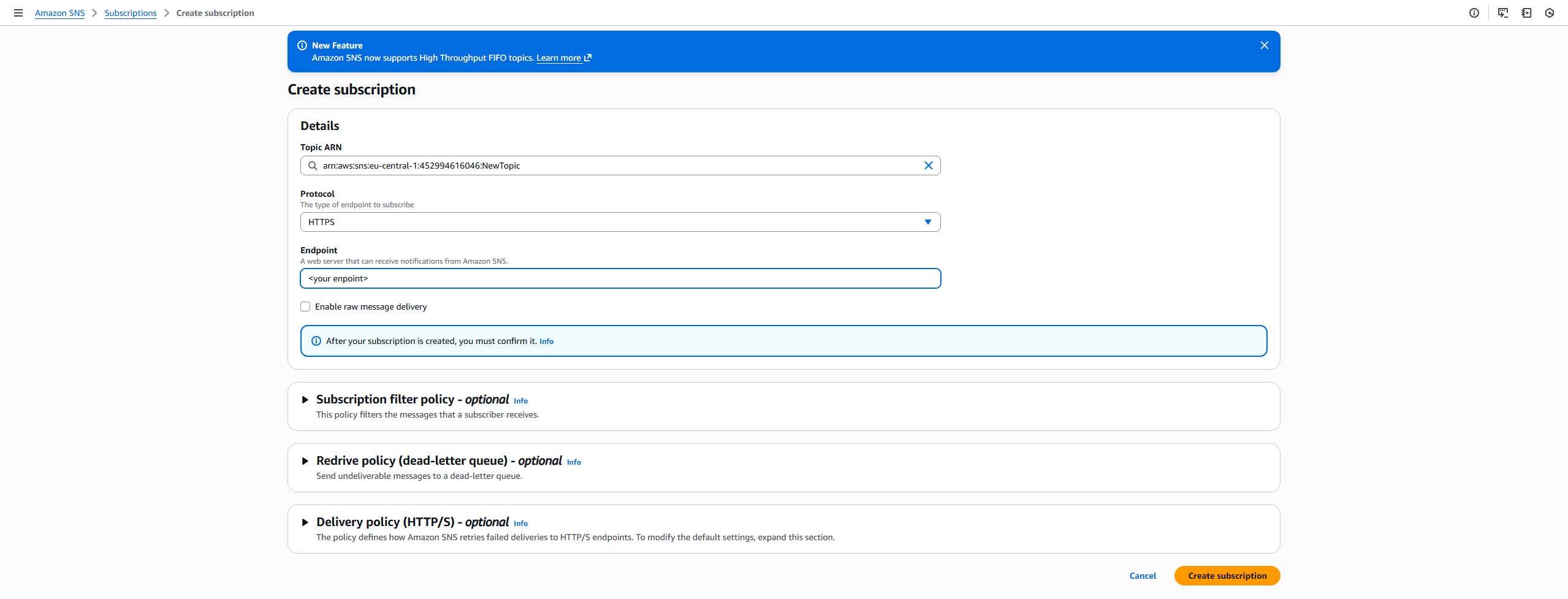Screen dimensions: 1568x599
Task: Cancel the subscription creation
Action: click(1143, 576)
